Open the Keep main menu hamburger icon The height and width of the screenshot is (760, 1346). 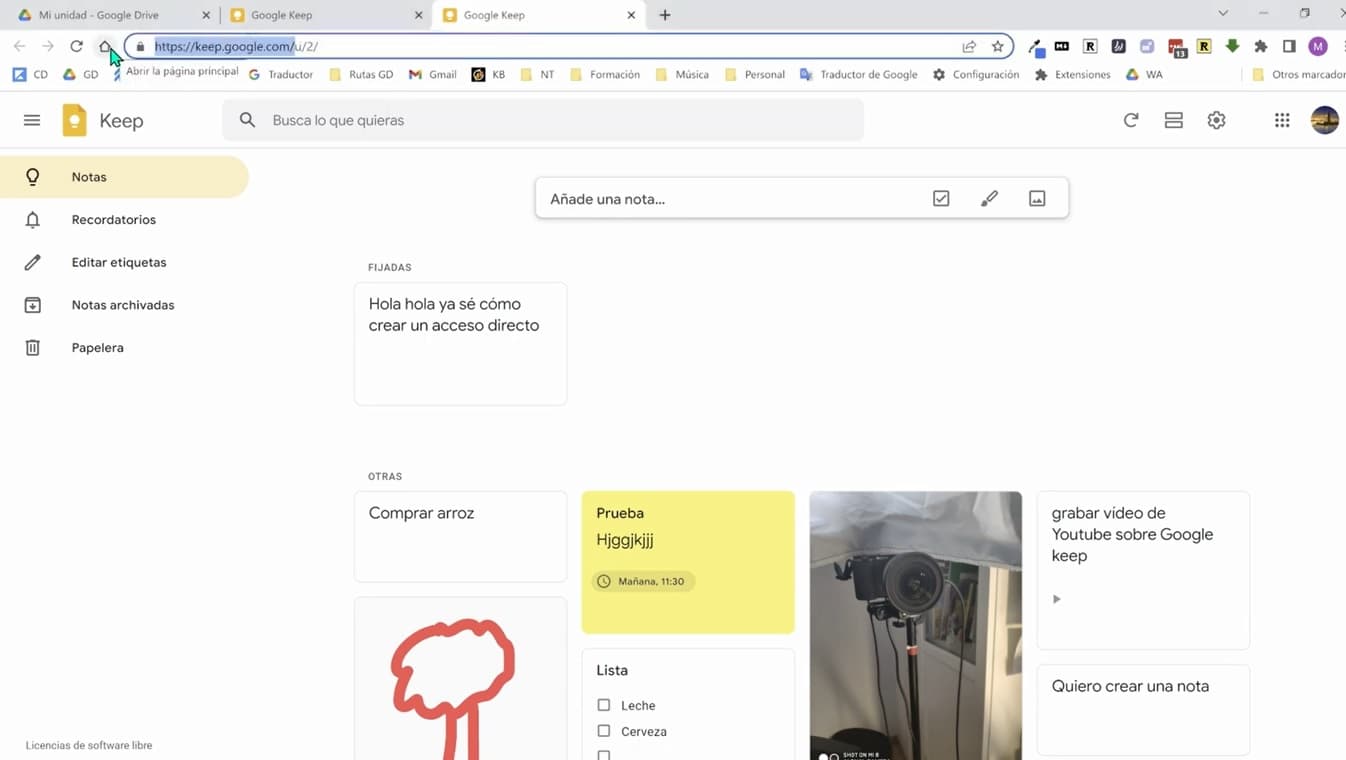click(32, 120)
